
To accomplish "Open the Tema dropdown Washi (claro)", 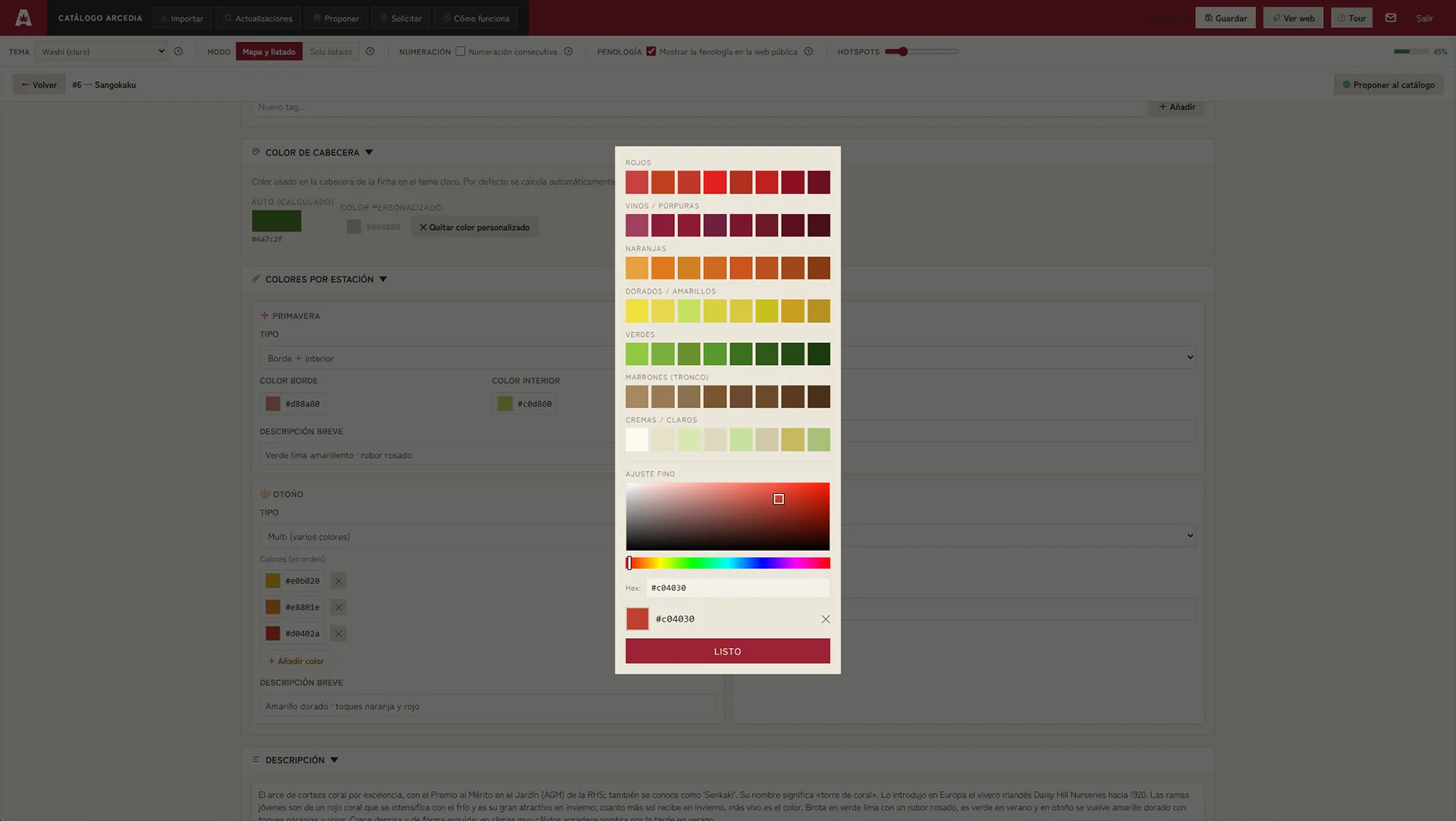I will (x=101, y=52).
